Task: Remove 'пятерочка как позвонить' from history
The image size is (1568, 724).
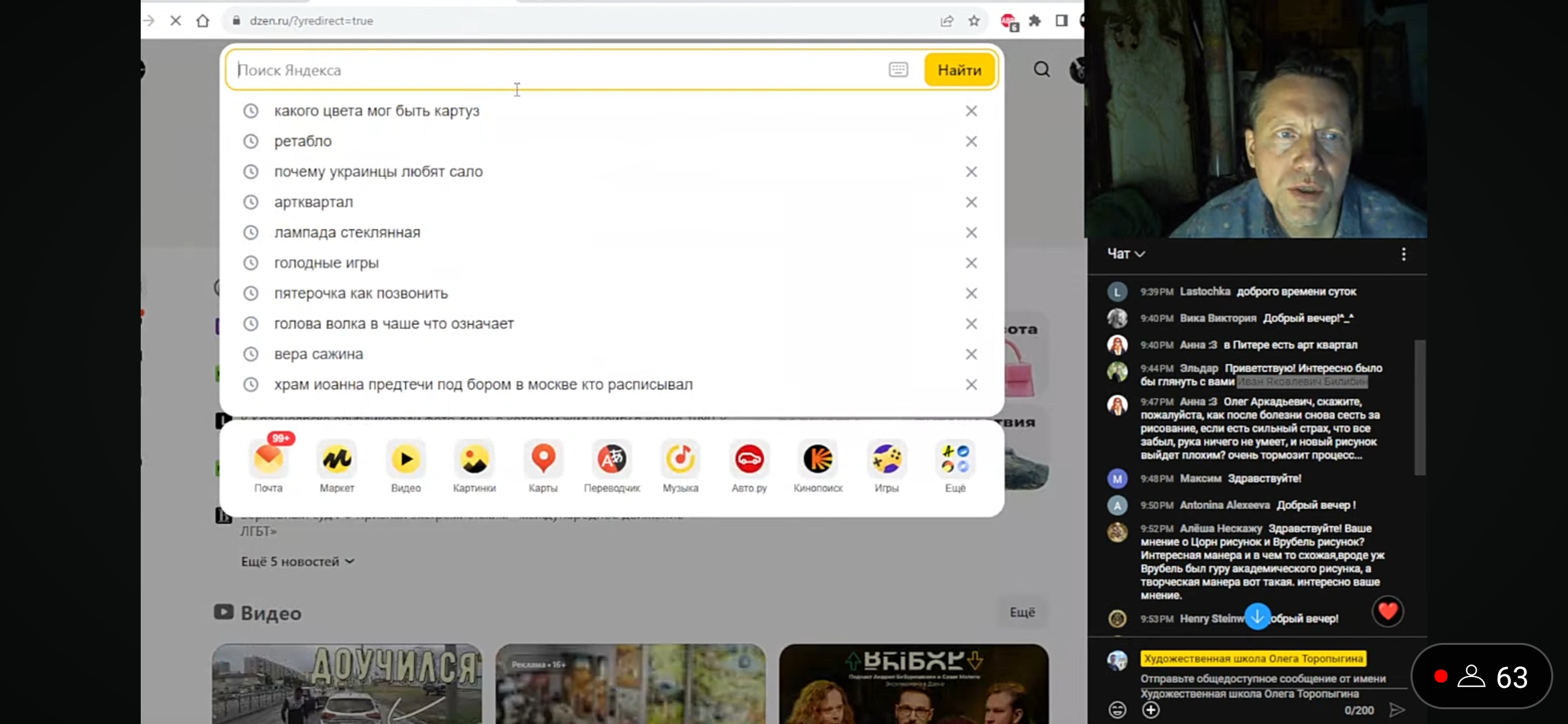Action: pos(971,294)
